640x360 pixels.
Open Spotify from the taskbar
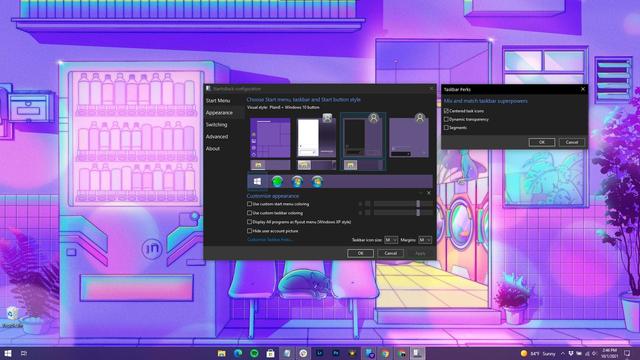click(254, 353)
